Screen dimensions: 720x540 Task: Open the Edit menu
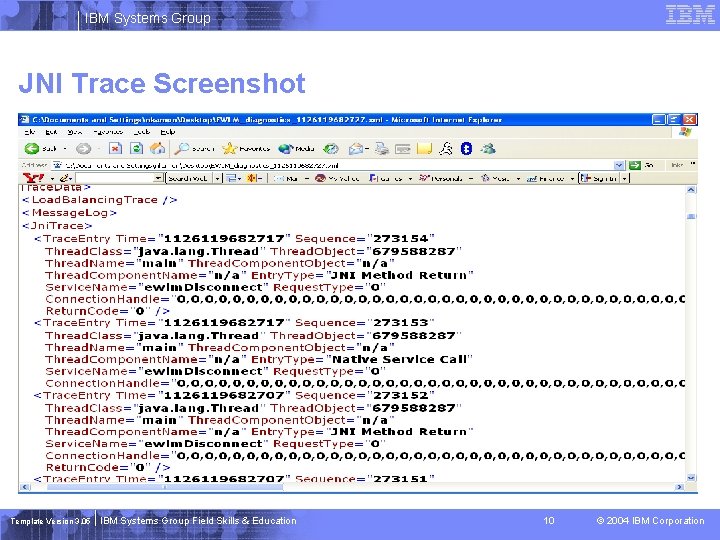pyautogui.click(x=51, y=132)
